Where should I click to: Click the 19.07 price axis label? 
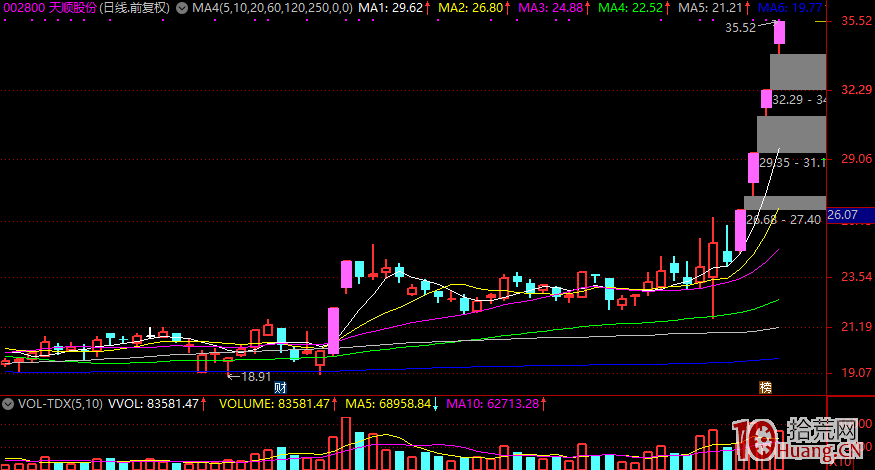point(857,373)
